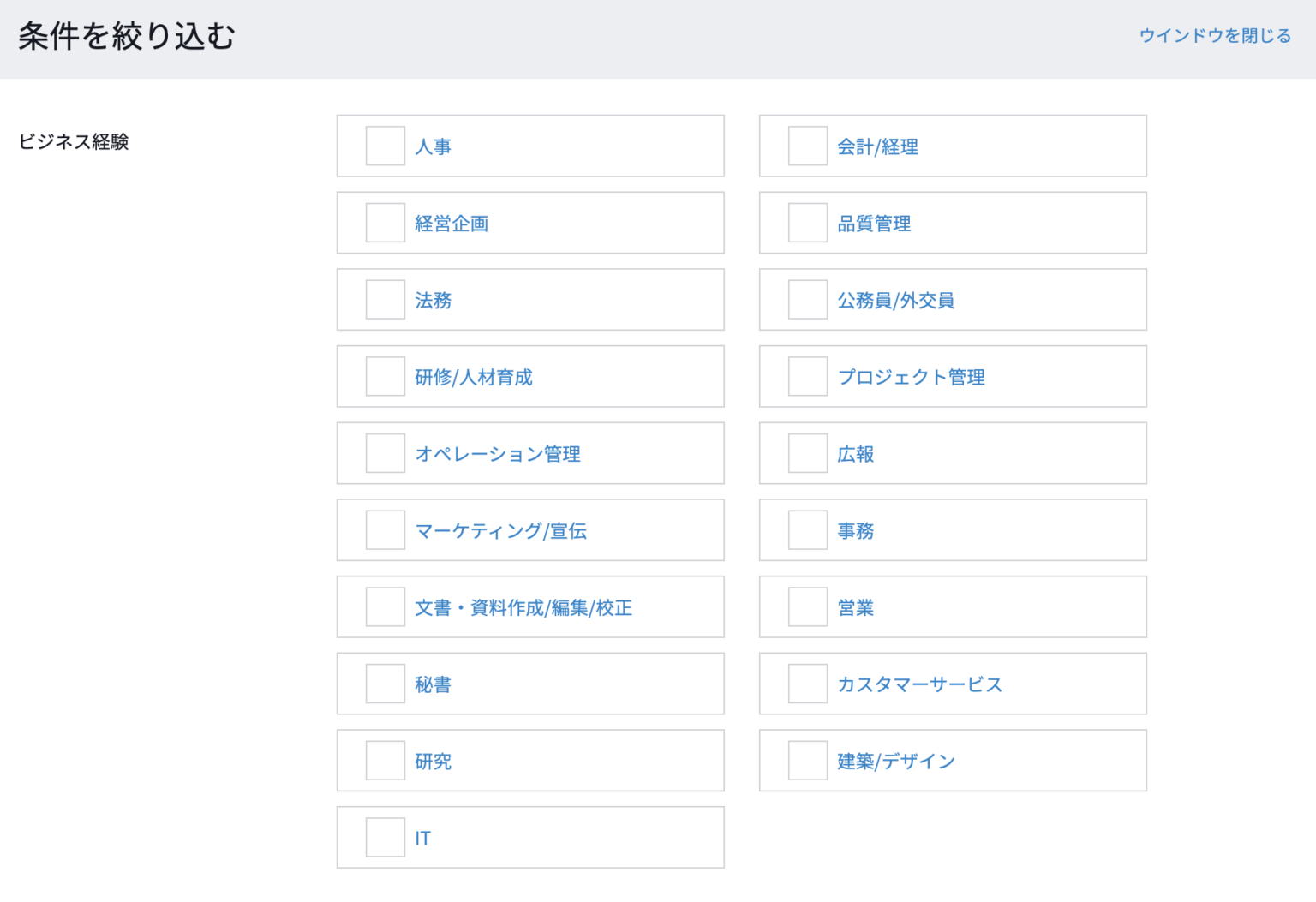Viewport: 1316px width, 902px height.
Task: Enable the マーケティング/宣伝 checkbox
Action: click(x=385, y=530)
